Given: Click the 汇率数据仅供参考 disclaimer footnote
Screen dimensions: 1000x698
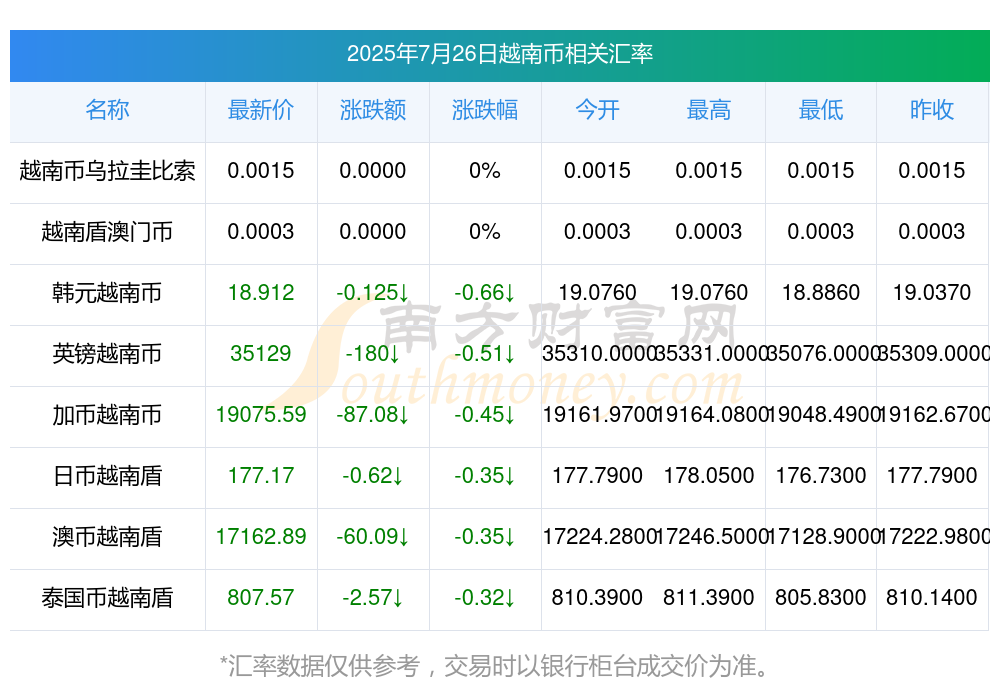Looking at the screenshot, I should point(494,667).
